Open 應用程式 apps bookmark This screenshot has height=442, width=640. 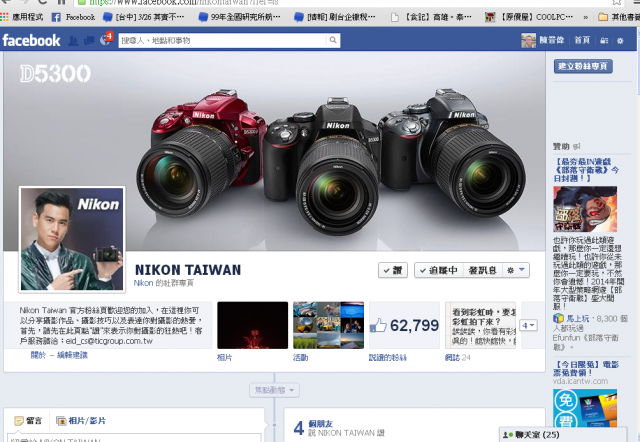(22, 17)
